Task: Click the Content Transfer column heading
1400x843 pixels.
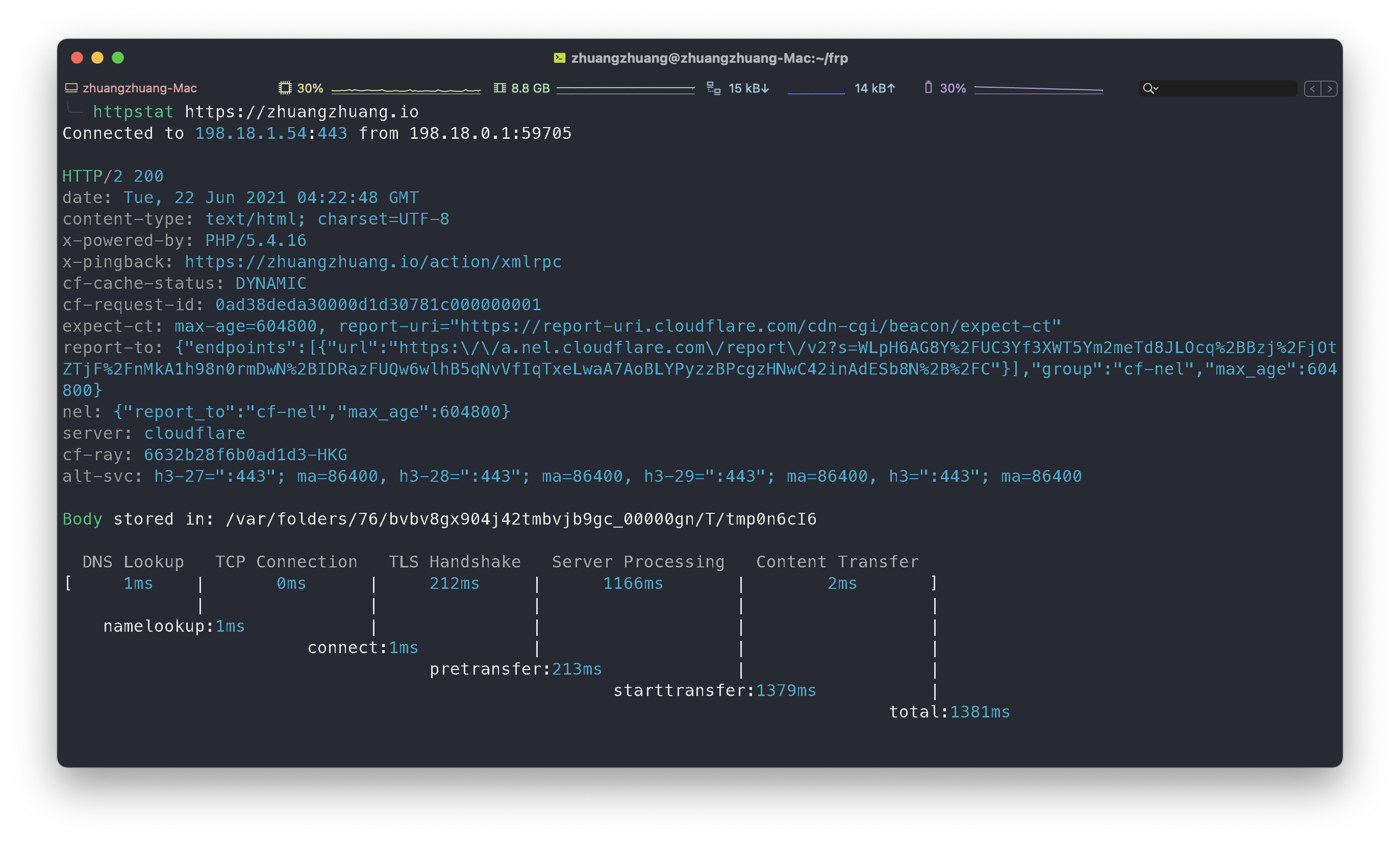Action: pos(837,562)
